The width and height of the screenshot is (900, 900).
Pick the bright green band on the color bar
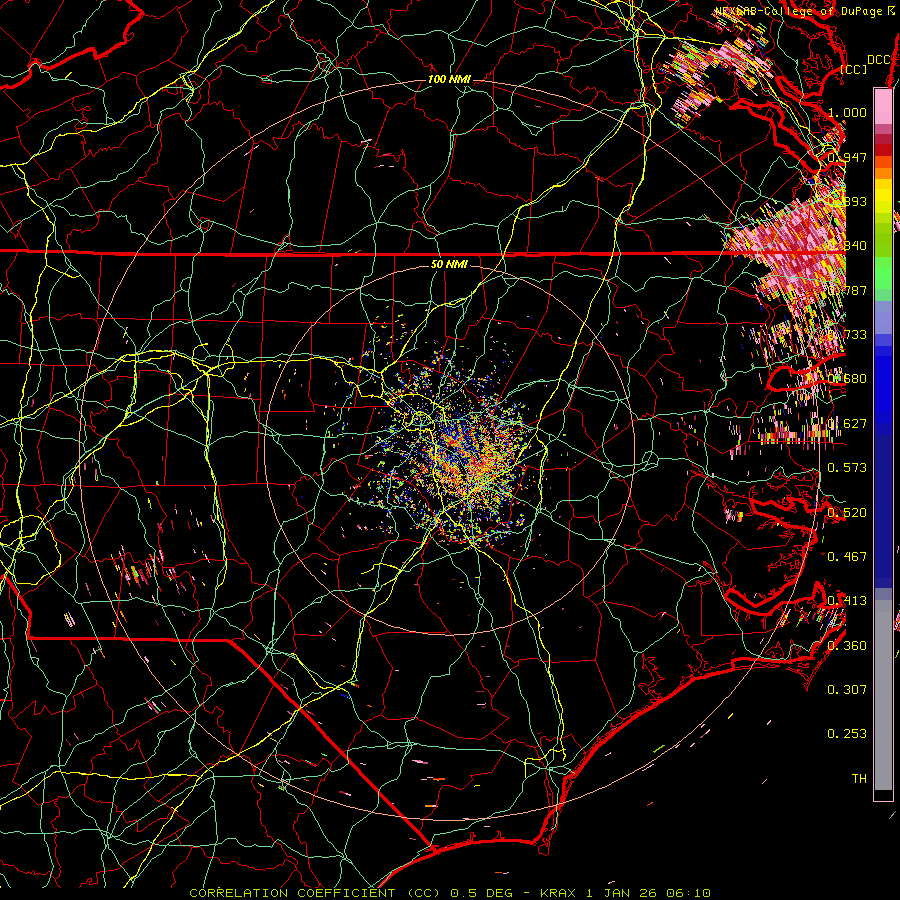pos(883,273)
